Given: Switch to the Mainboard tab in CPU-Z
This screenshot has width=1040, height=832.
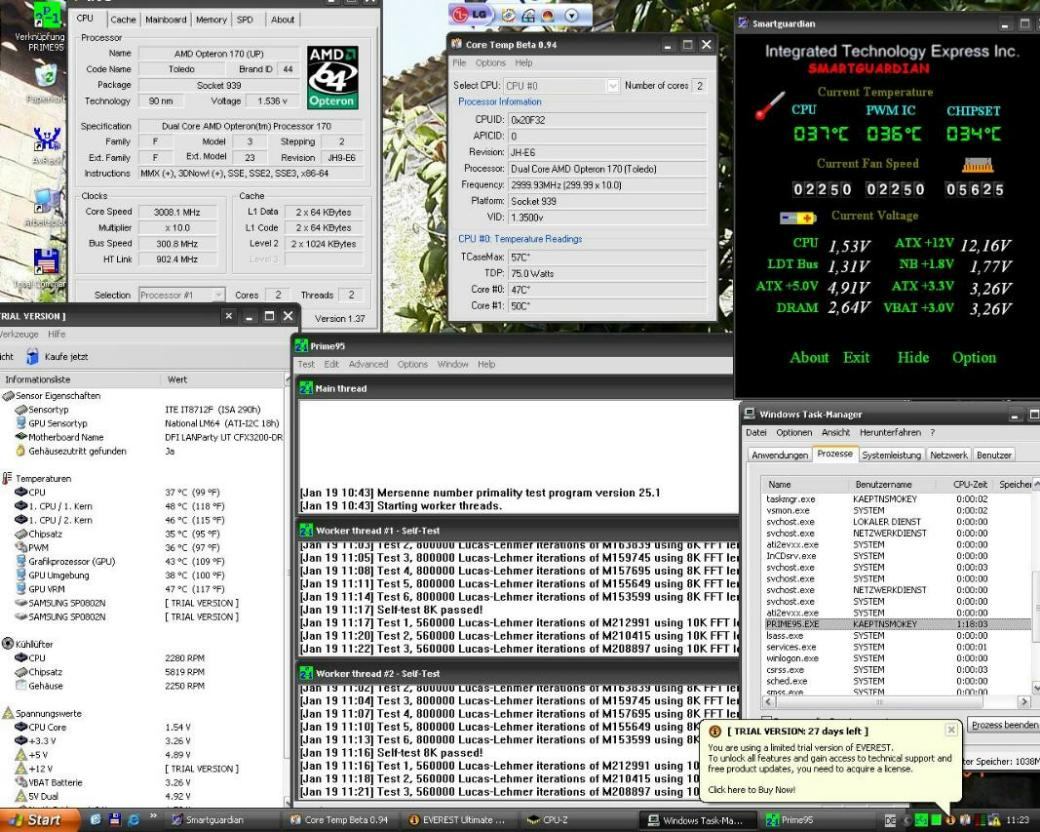Looking at the screenshot, I should pyautogui.click(x=166, y=20).
